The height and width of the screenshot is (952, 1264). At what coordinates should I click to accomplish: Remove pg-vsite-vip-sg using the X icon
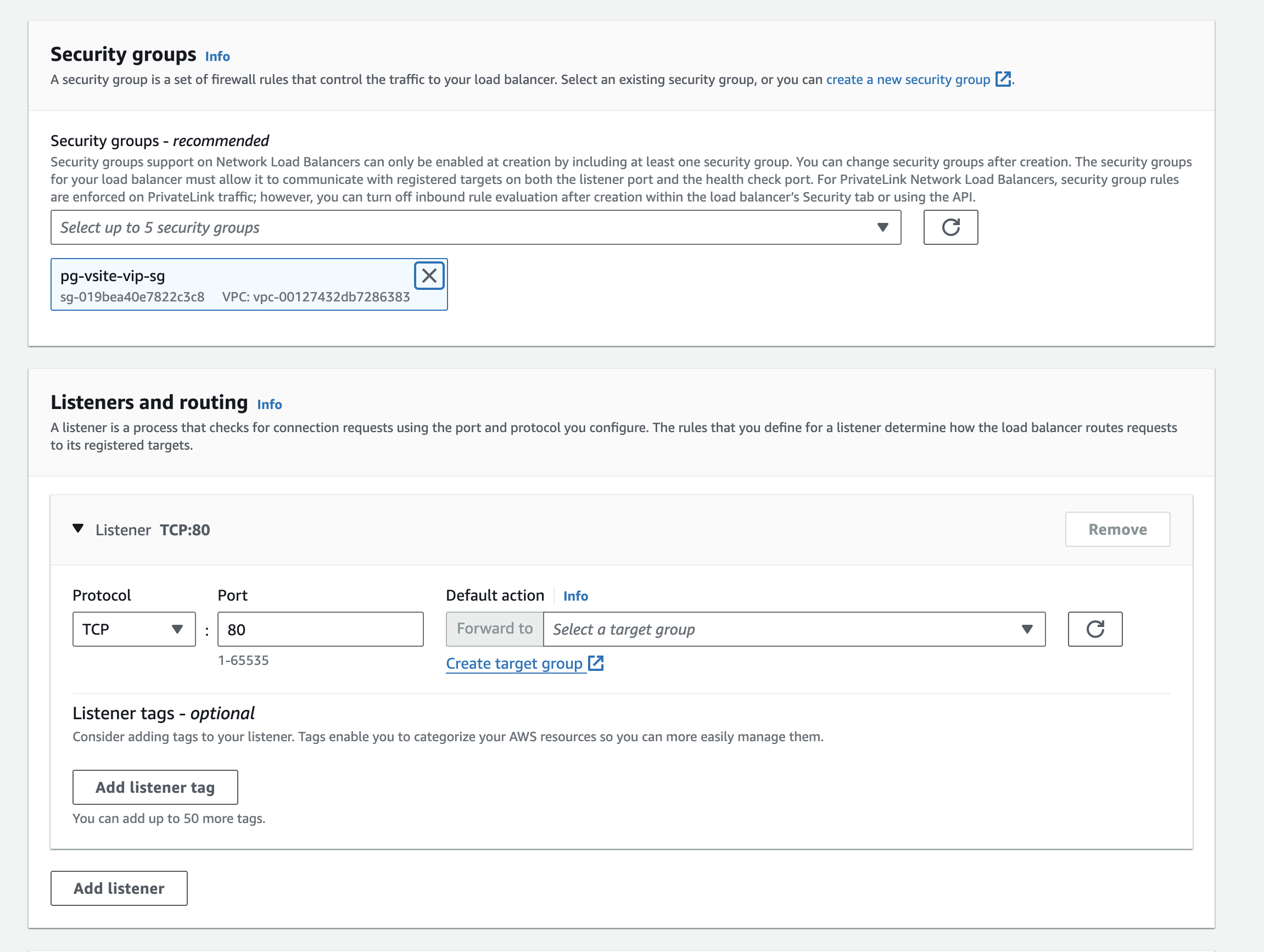tap(429, 276)
